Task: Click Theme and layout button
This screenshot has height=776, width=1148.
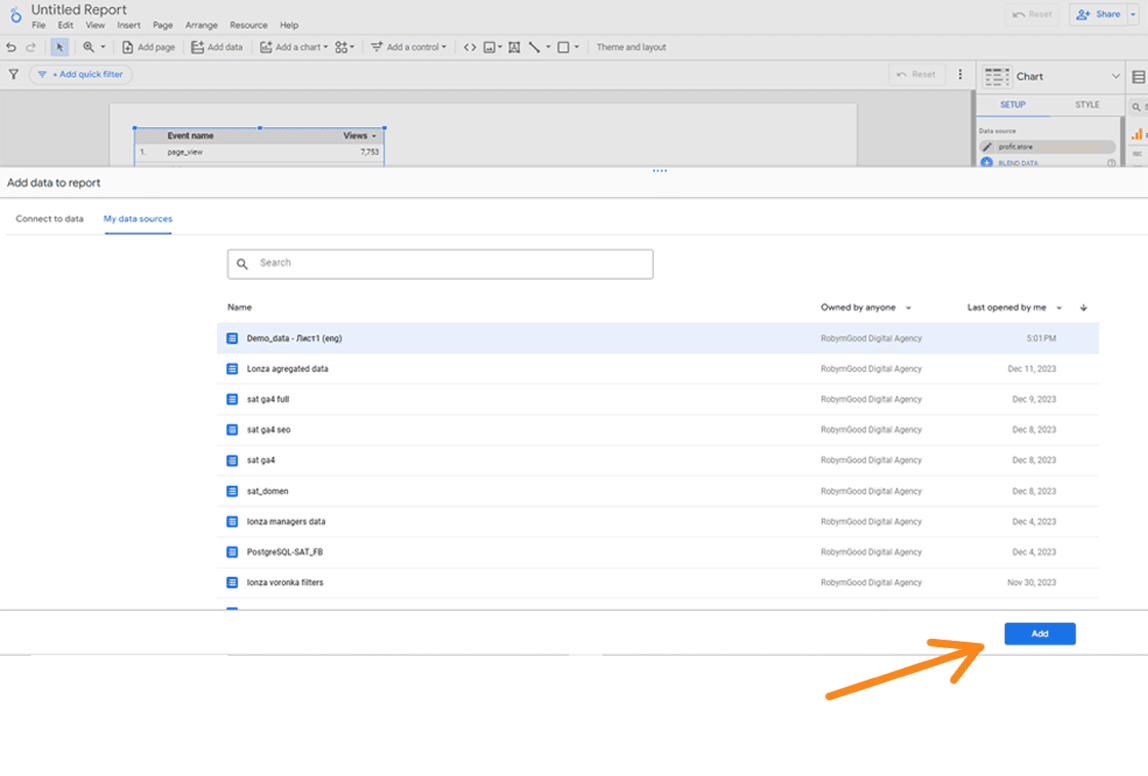Action: [x=631, y=48]
